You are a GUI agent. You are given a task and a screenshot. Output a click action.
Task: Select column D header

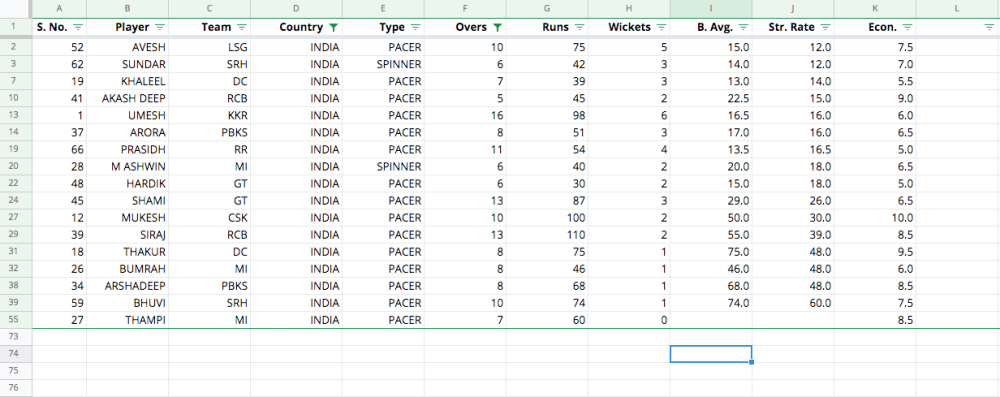pos(297,9)
